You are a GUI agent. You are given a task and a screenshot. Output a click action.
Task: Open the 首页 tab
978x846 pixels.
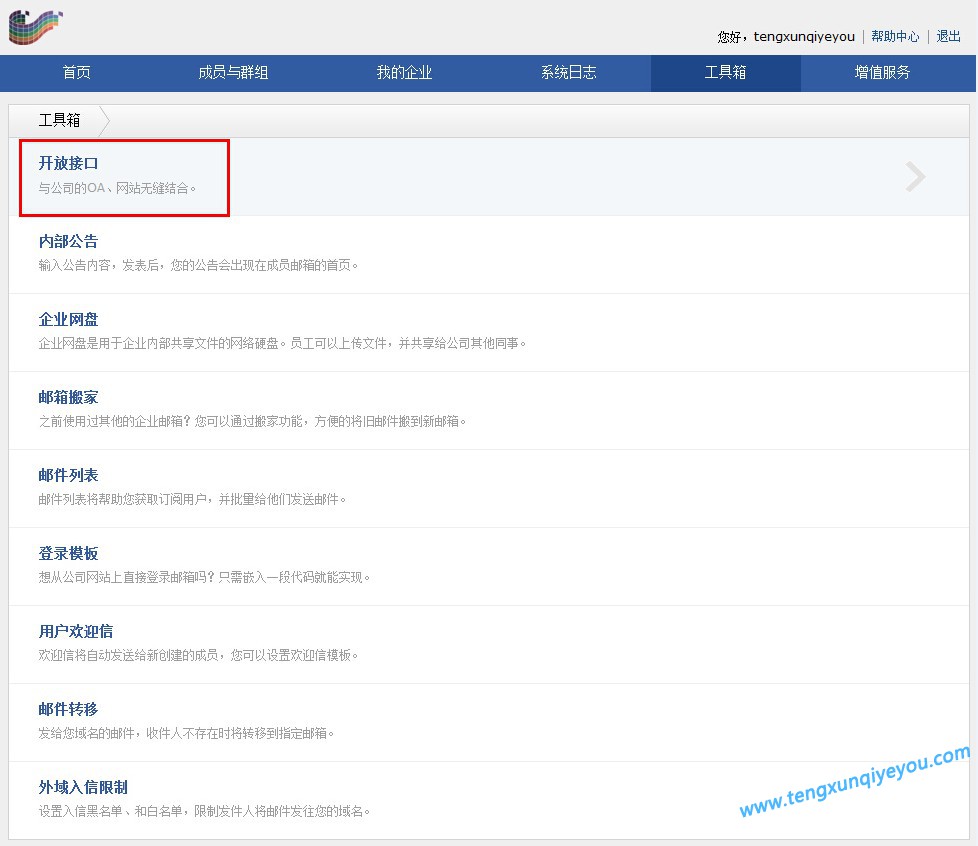tap(77, 72)
